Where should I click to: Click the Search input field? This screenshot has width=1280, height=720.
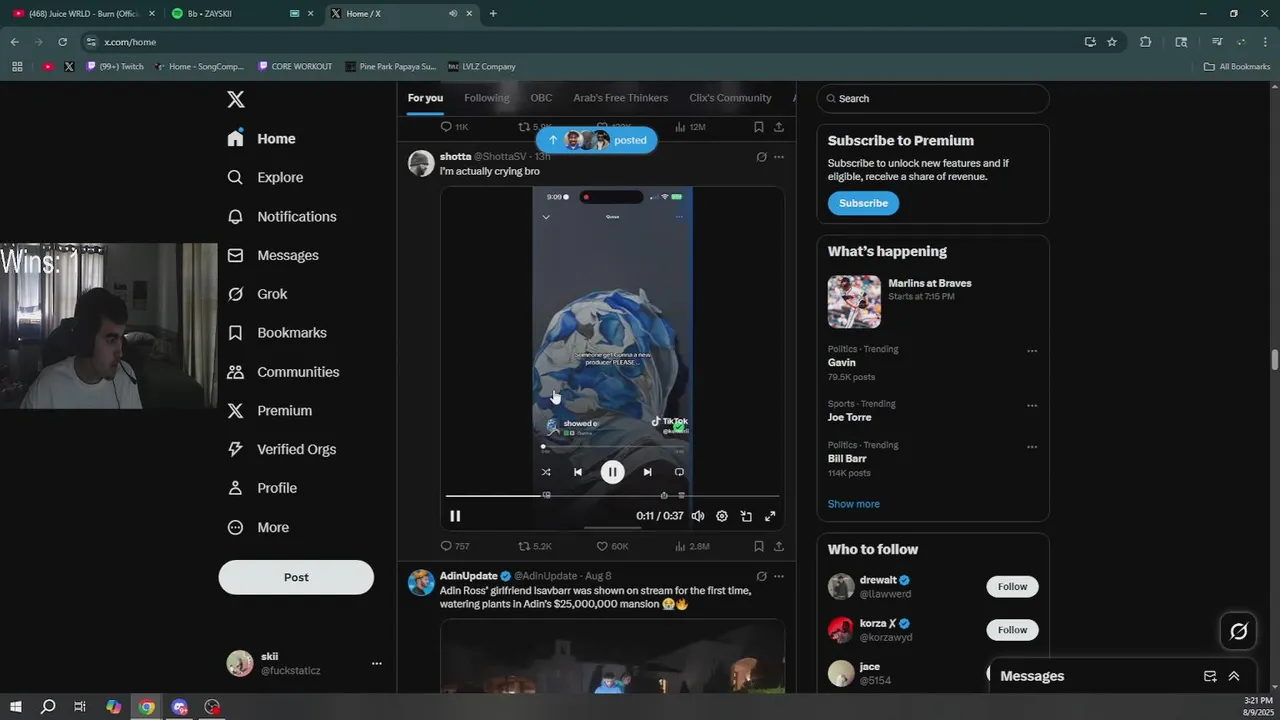933,99
